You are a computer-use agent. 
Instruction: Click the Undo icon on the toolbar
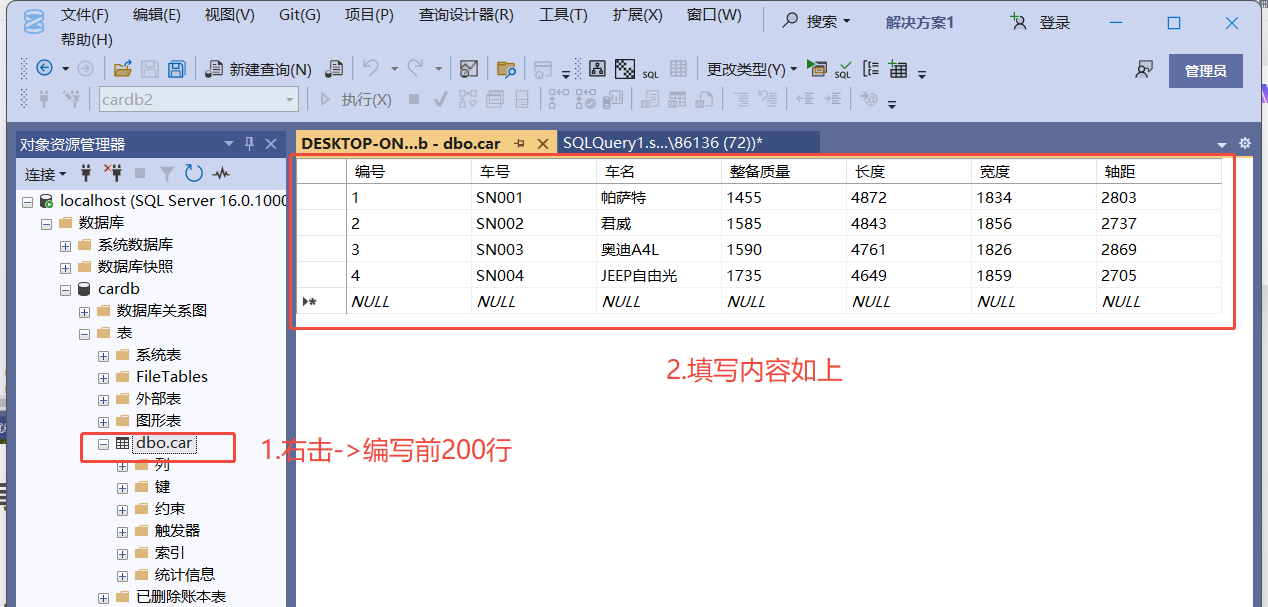(369, 68)
